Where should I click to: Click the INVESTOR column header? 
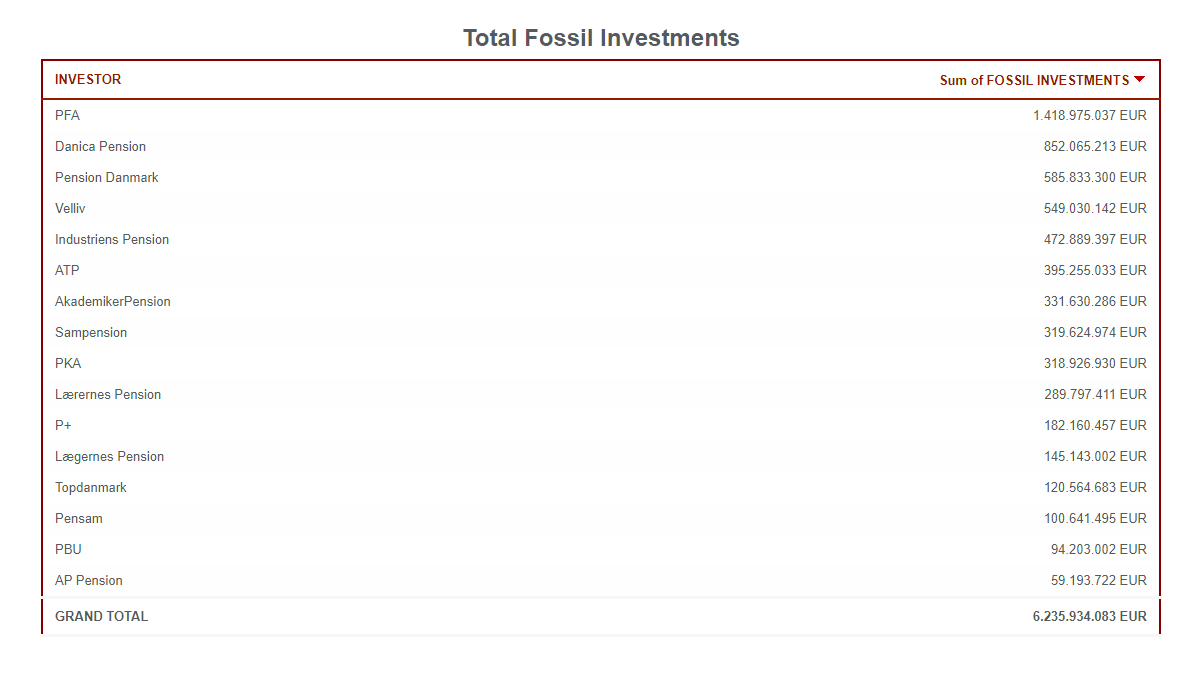coord(88,80)
